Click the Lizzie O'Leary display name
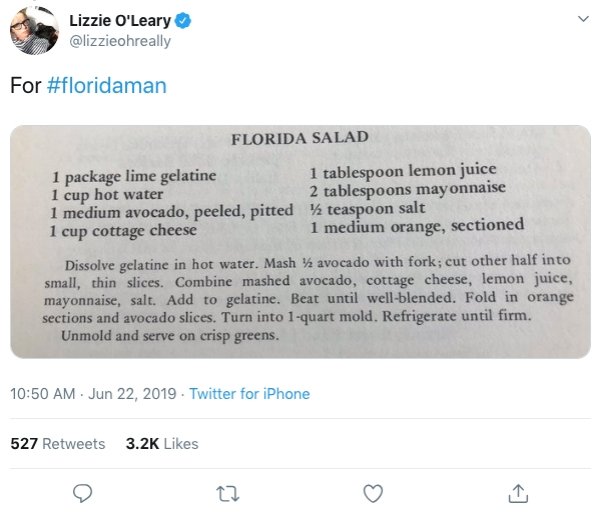Screen dimensions: 600x516 tap(120, 21)
